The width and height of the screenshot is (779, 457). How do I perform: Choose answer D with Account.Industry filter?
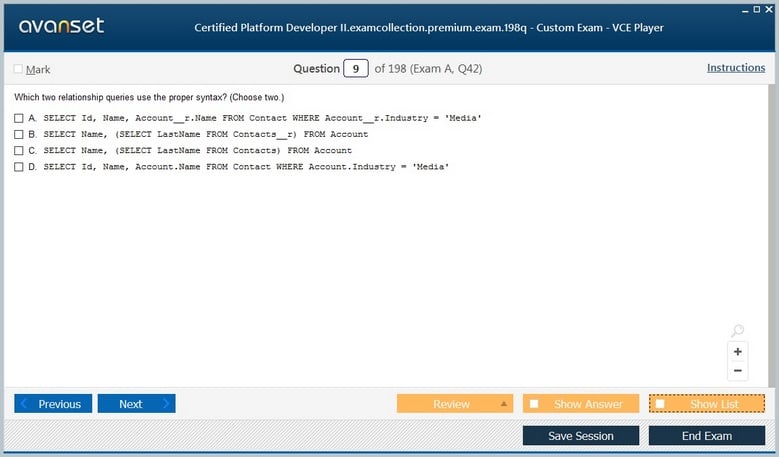point(19,166)
